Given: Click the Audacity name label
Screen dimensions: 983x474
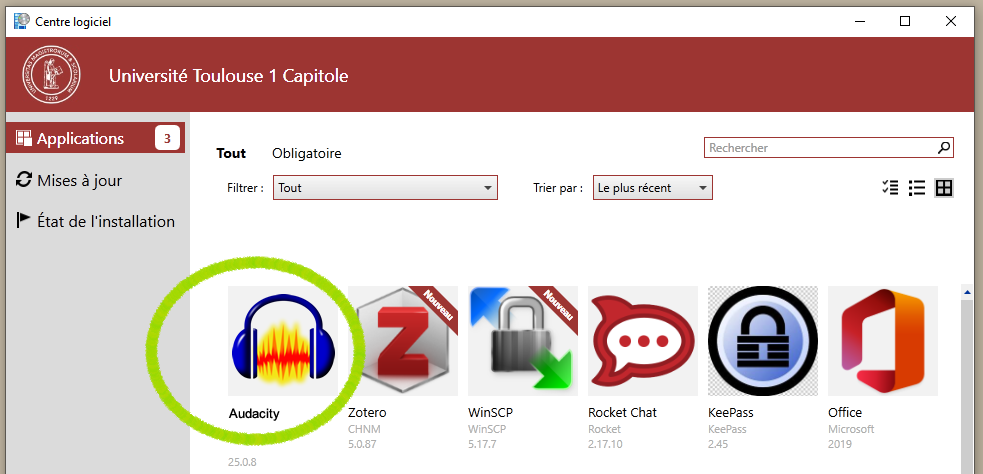Looking at the screenshot, I should tap(254, 414).
